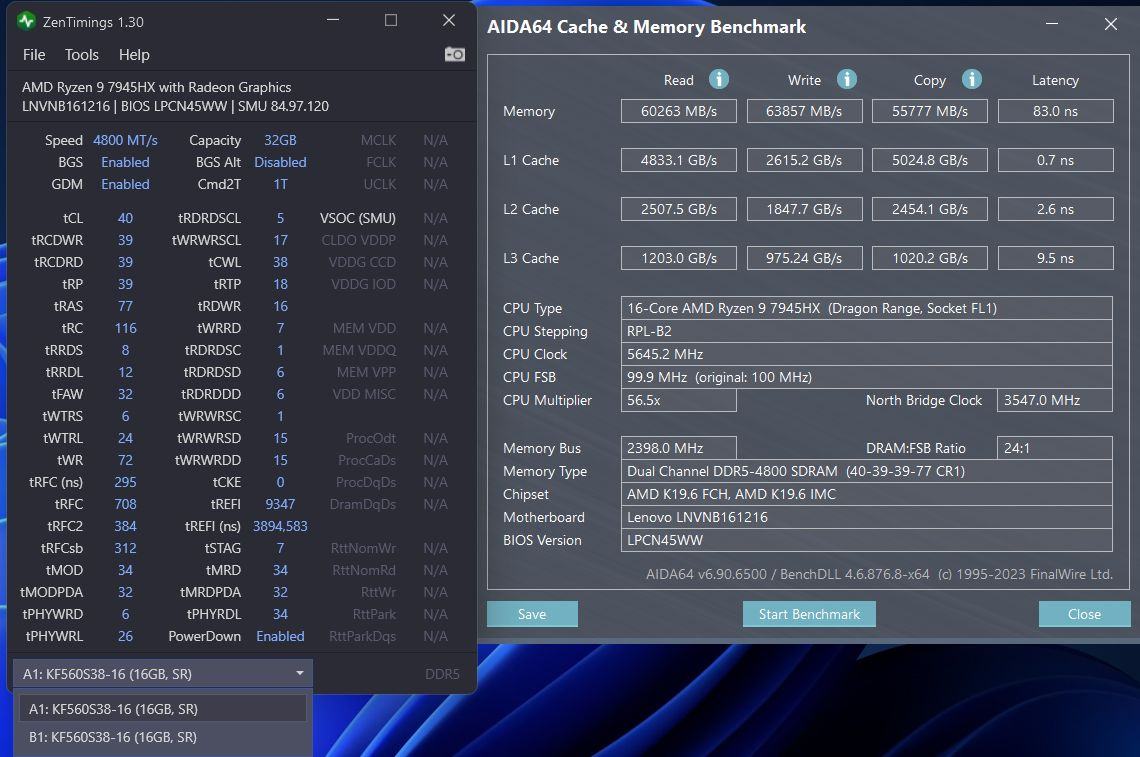This screenshot has height=757, width=1140.
Task: Click the PowerDown value Enabled
Action: coord(280,636)
